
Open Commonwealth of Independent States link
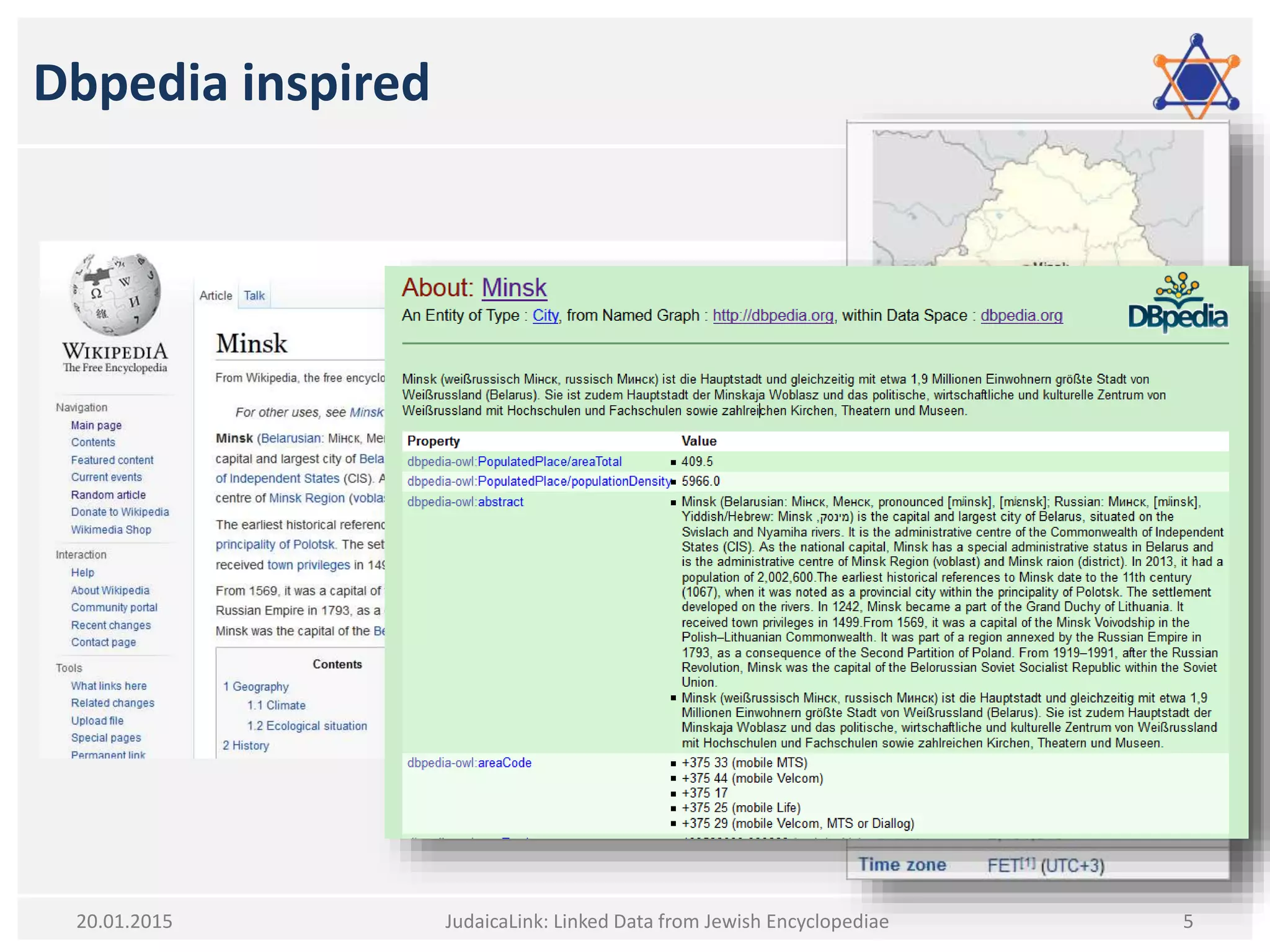tap(278, 478)
